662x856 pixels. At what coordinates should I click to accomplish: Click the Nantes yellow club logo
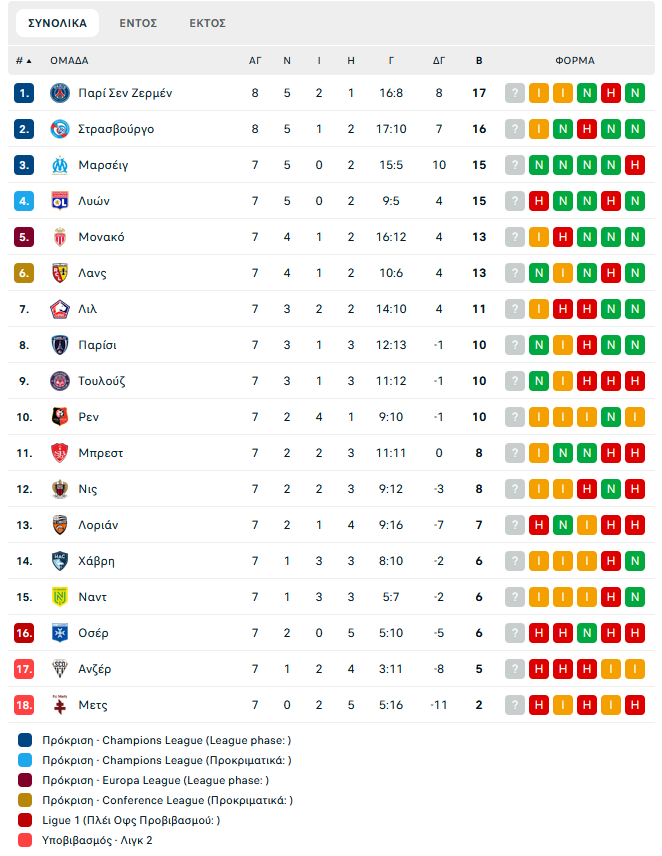[x=59, y=597]
